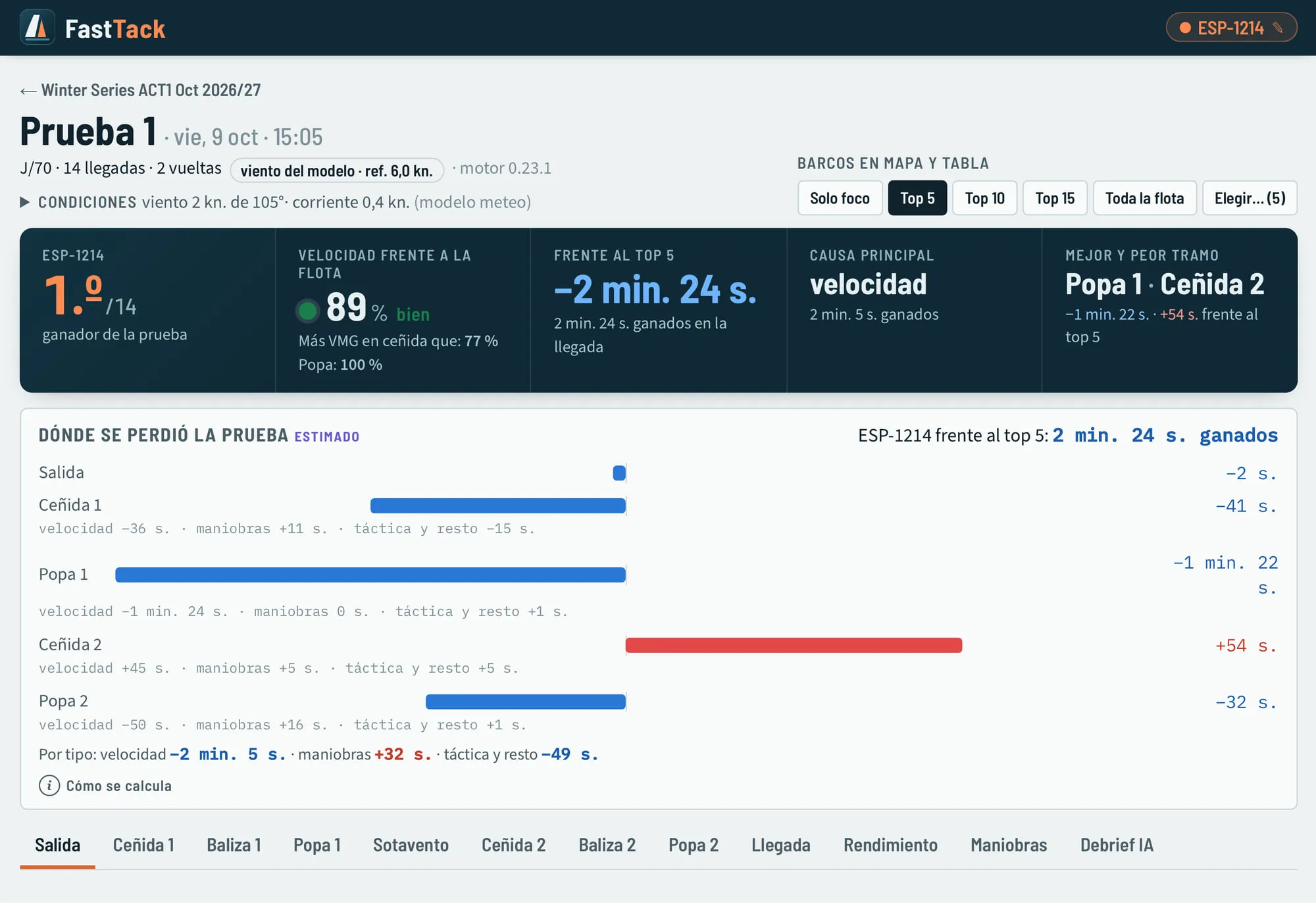This screenshot has height=903, width=1316.
Task: Click the blue Popa 1 bar
Action: pyautogui.click(x=370, y=575)
